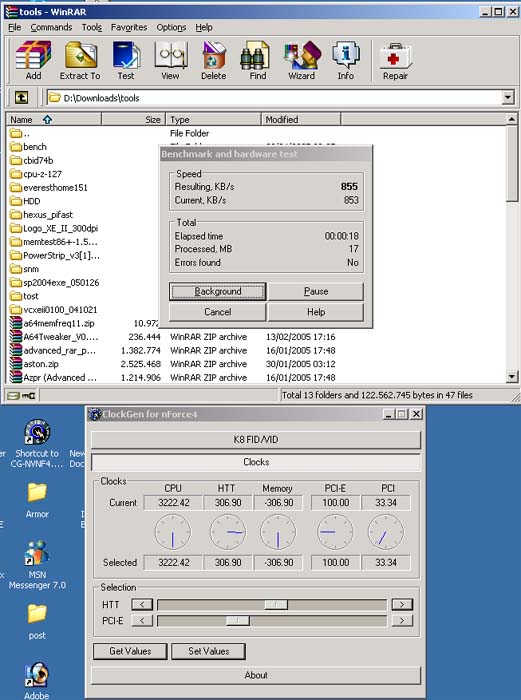Select the HDD folder

coord(25,201)
